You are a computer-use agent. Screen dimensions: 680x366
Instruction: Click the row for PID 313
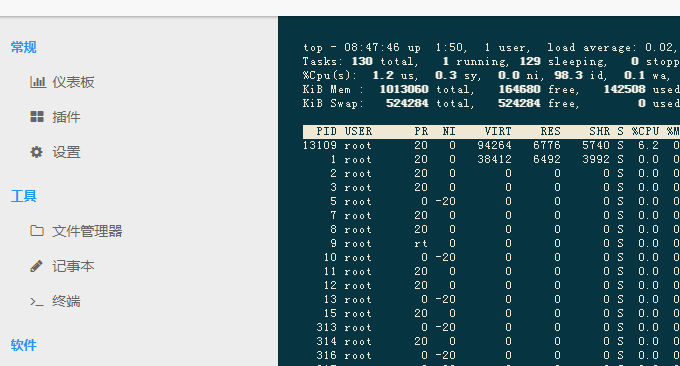[491, 327]
